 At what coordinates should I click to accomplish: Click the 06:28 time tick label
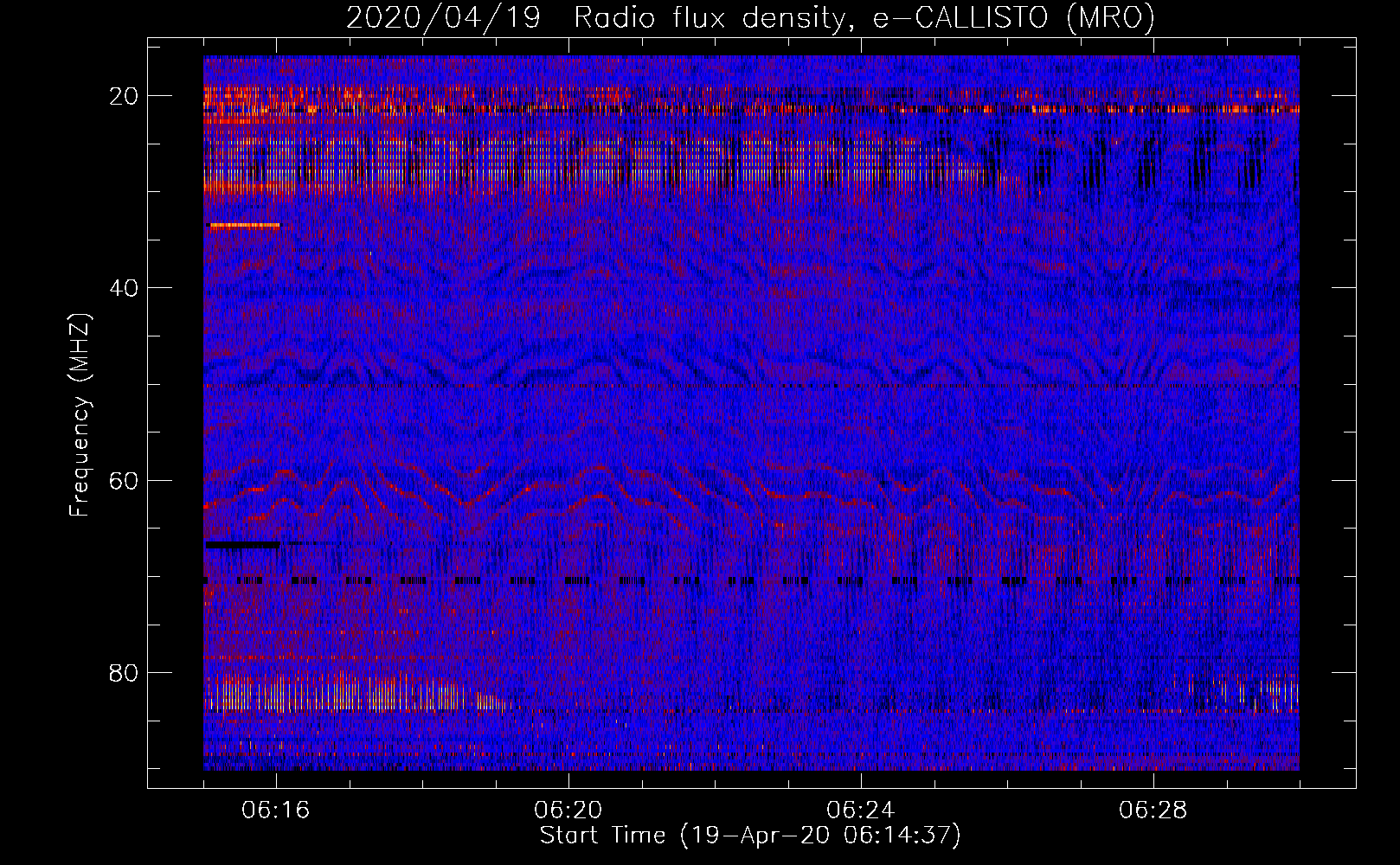point(1153,810)
